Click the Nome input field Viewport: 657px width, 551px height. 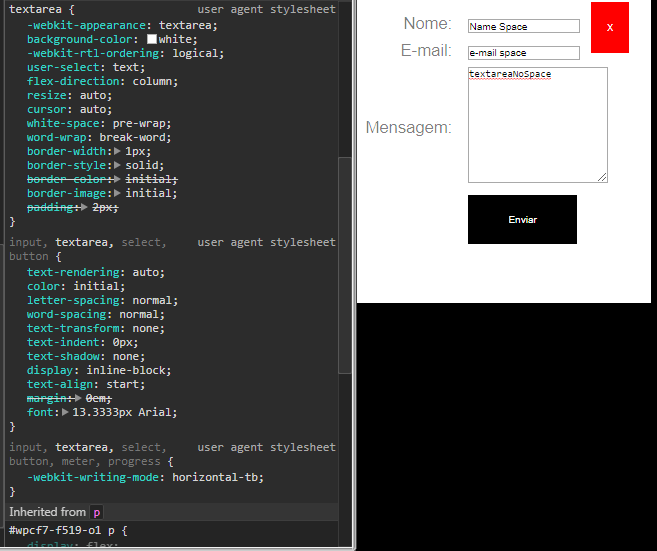point(524,26)
